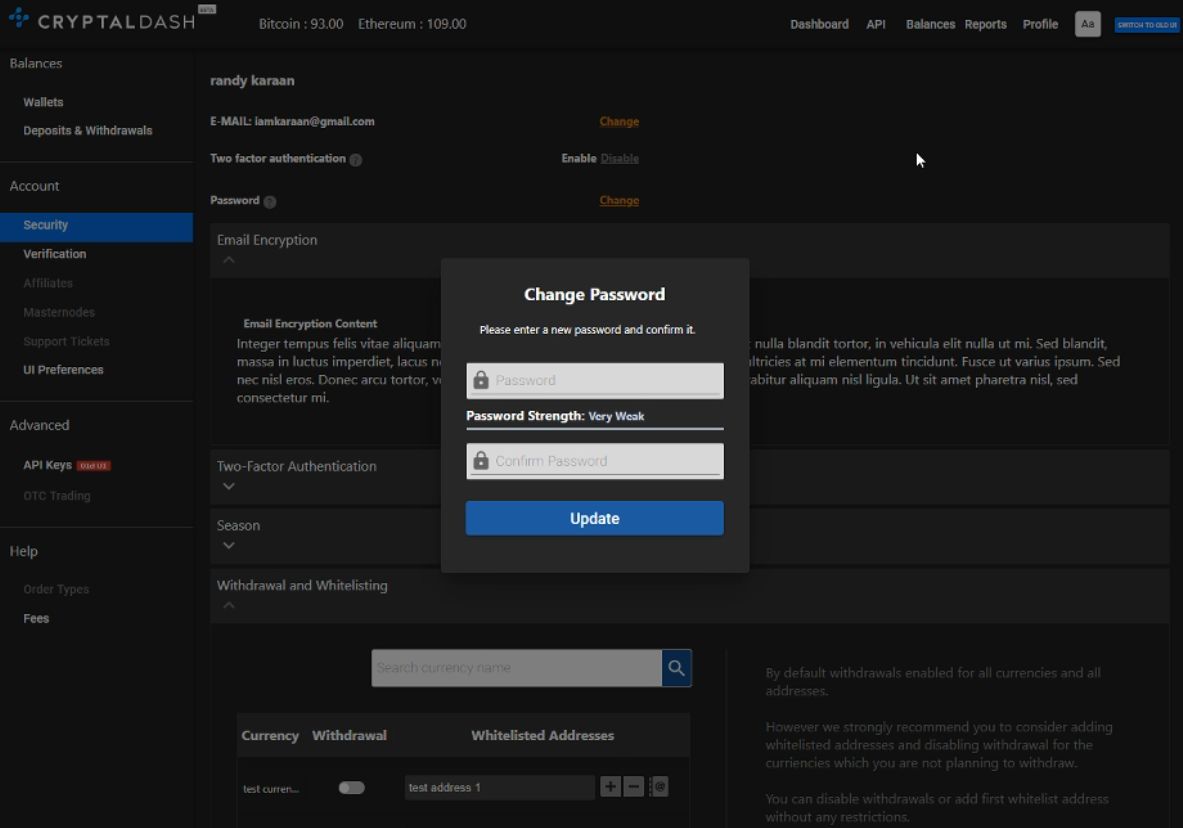
Task: Add a whitelisted address with plus icon
Action: click(x=610, y=787)
